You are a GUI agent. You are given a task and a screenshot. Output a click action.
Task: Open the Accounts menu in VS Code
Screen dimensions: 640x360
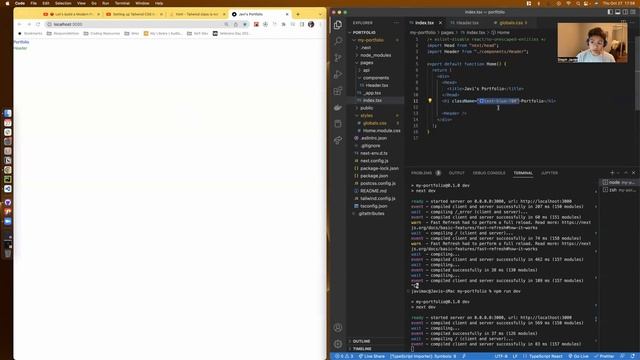coord(338,327)
